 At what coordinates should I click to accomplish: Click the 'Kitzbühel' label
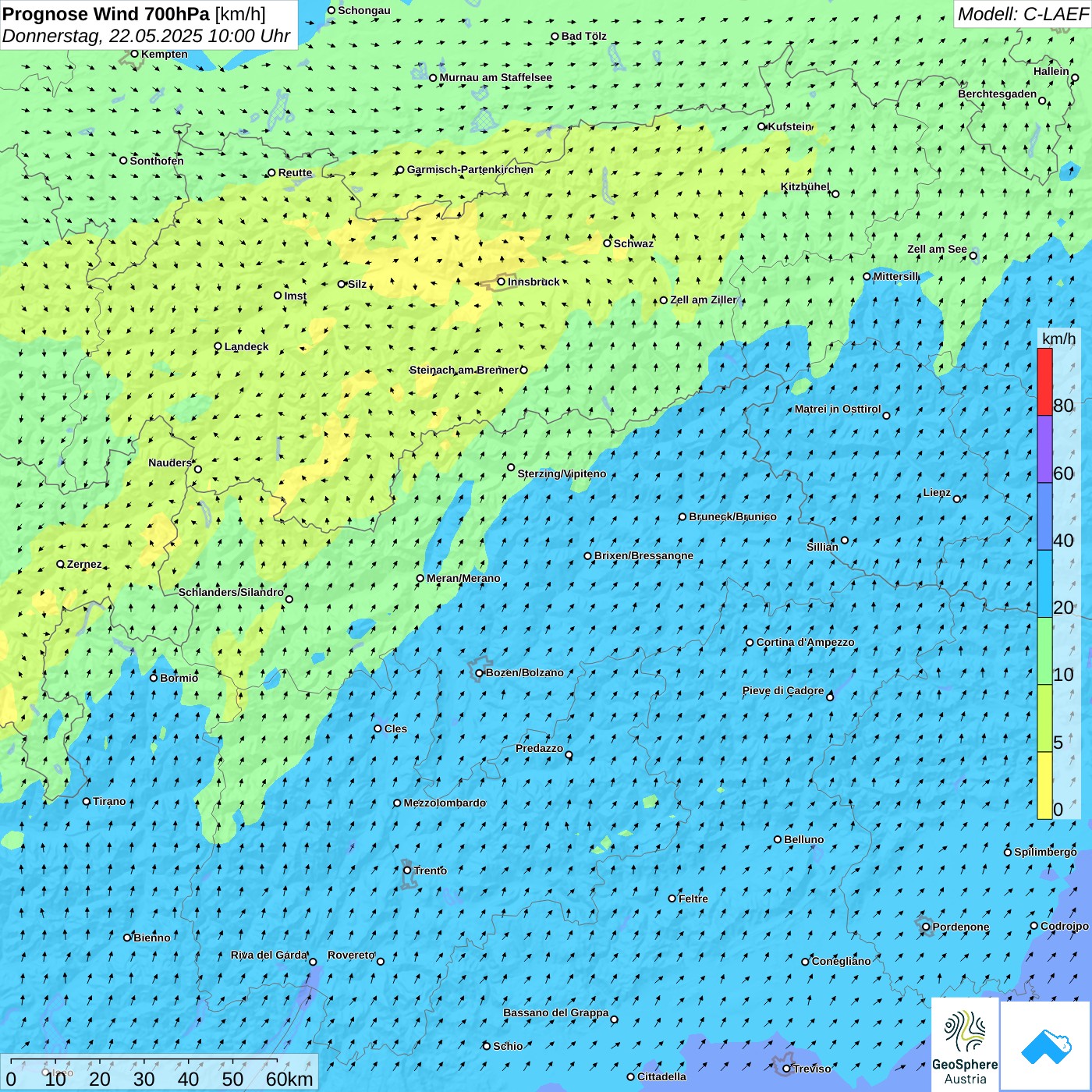tap(805, 186)
